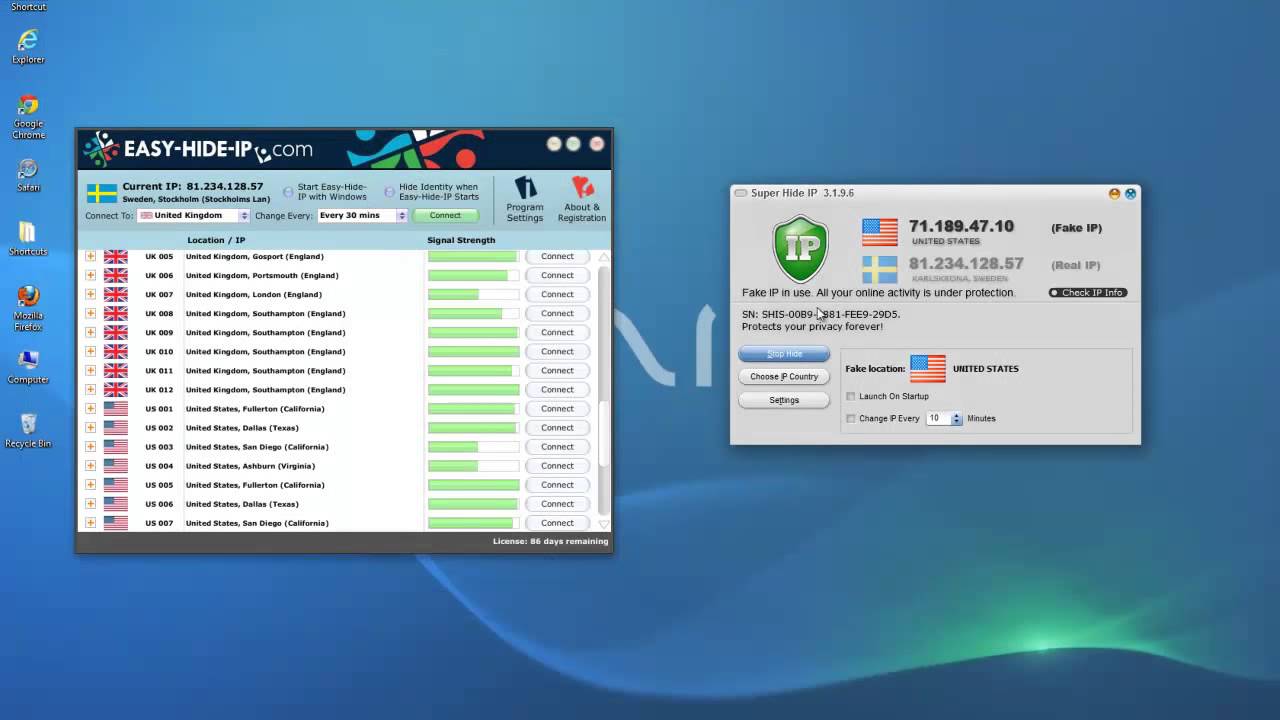Open the Recycle Bin desktop icon
The image size is (1280, 720).
(x=28, y=430)
